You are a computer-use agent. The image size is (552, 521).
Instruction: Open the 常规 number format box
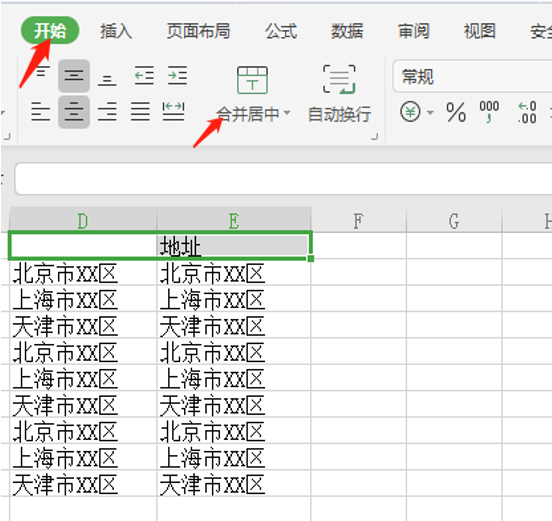coord(472,76)
